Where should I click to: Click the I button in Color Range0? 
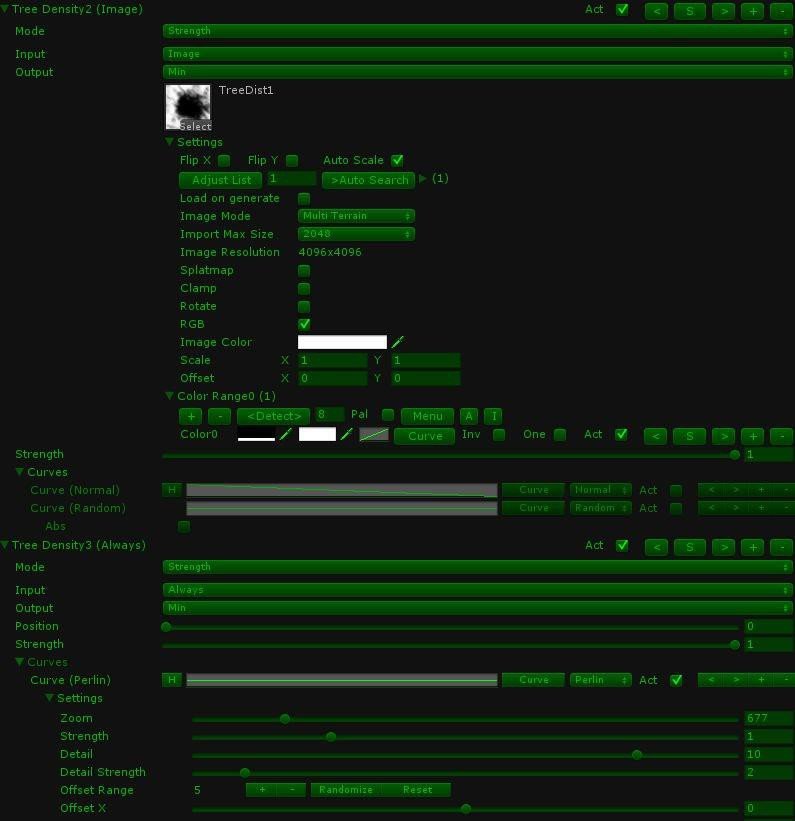coord(493,416)
